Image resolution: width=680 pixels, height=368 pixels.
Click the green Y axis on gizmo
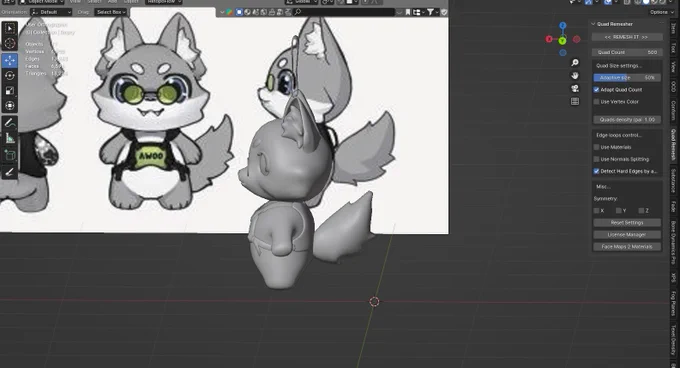[562, 41]
